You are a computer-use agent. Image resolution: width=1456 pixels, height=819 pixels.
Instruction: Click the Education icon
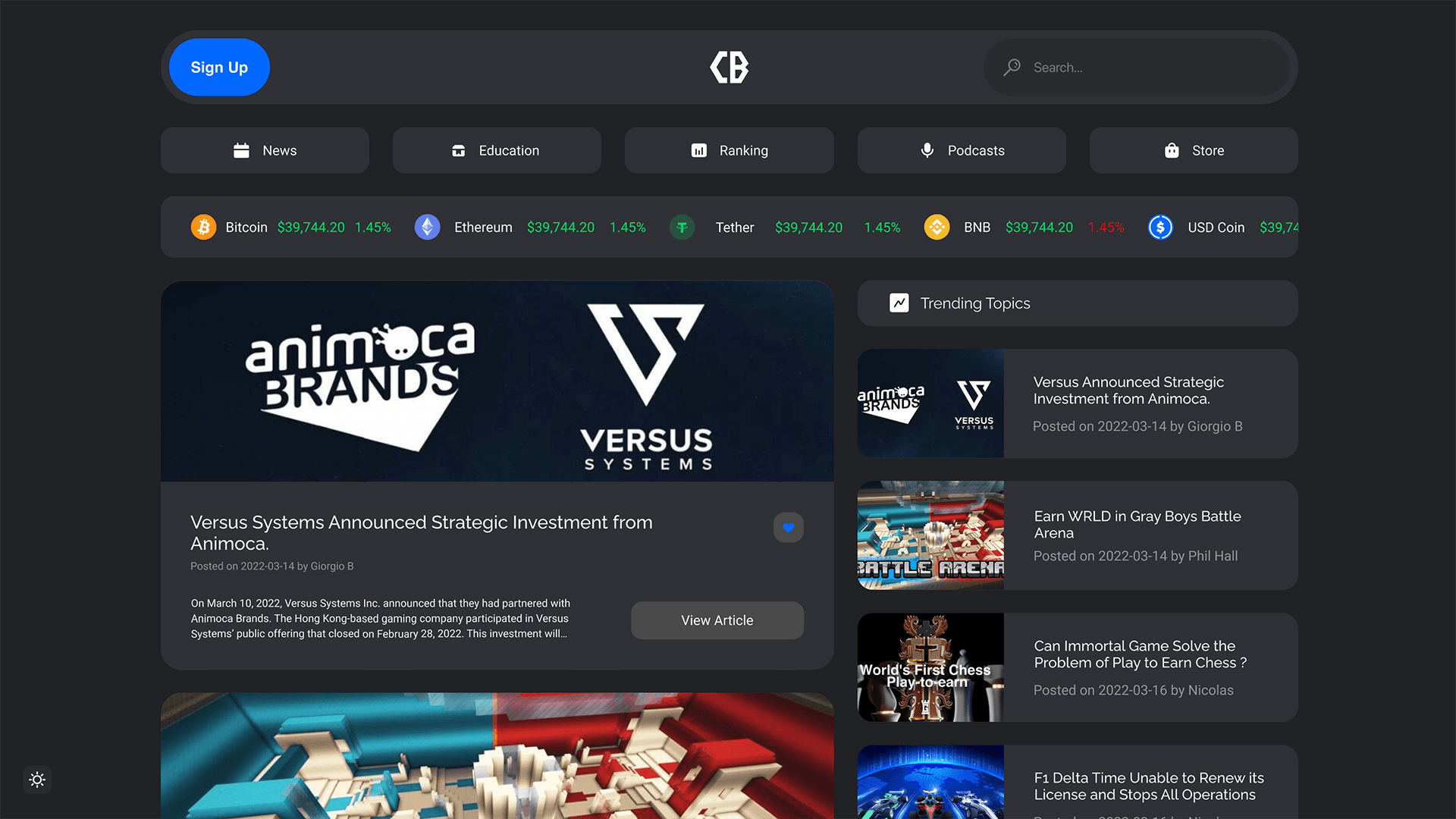(459, 150)
